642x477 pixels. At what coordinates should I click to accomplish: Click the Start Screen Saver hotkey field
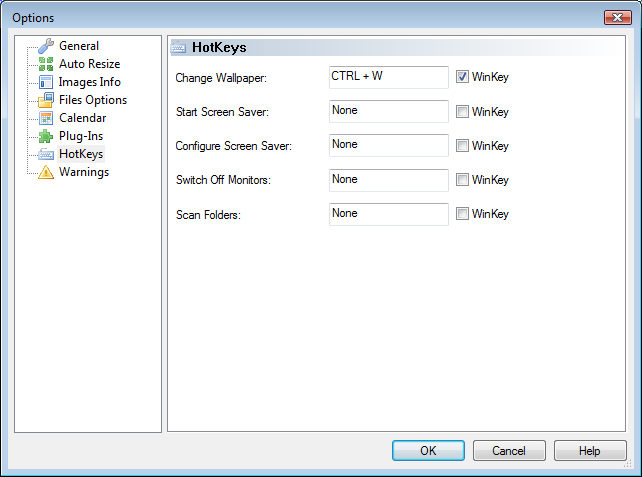(389, 111)
